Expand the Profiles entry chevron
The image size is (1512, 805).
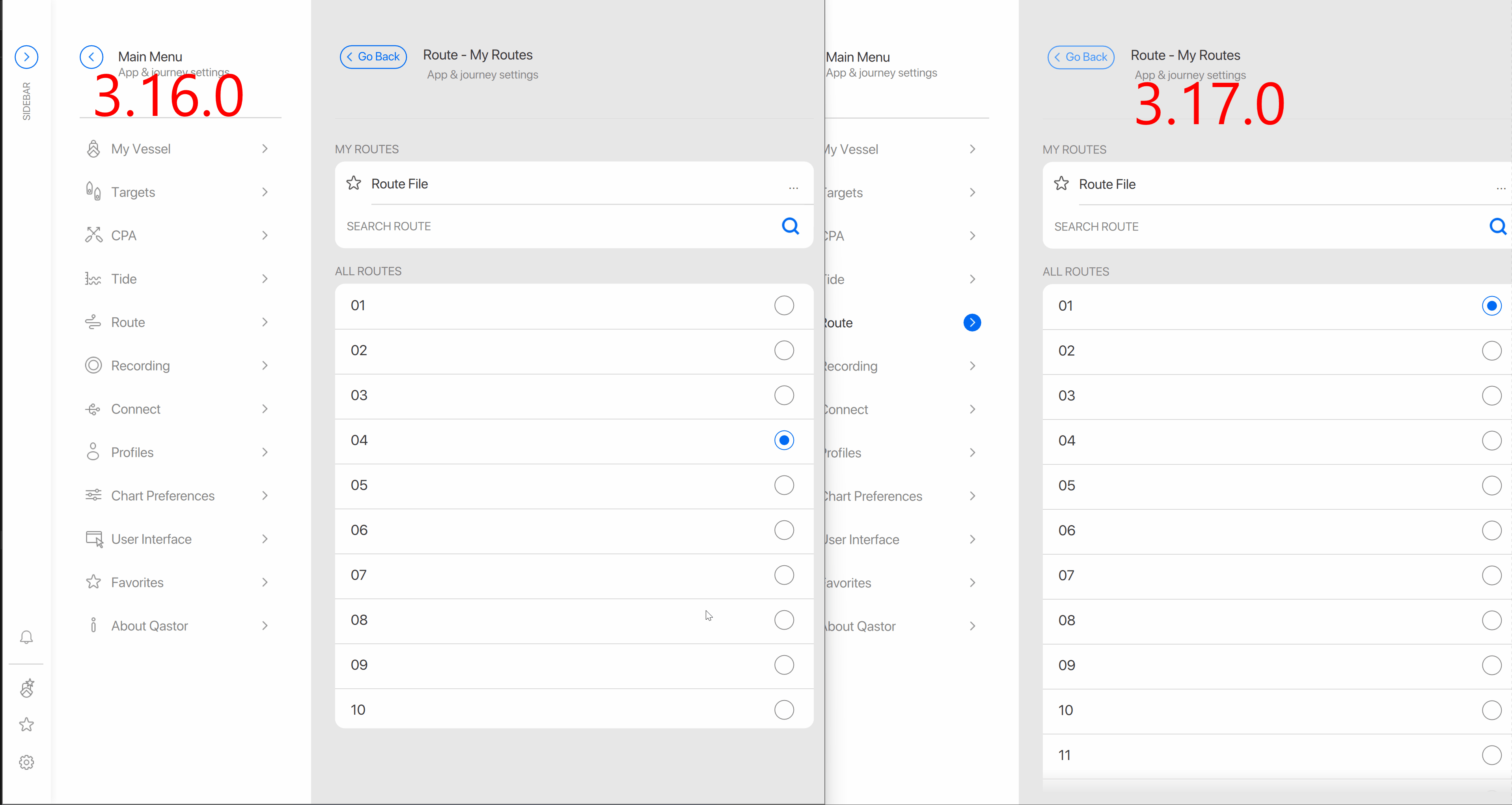(x=265, y=452)
